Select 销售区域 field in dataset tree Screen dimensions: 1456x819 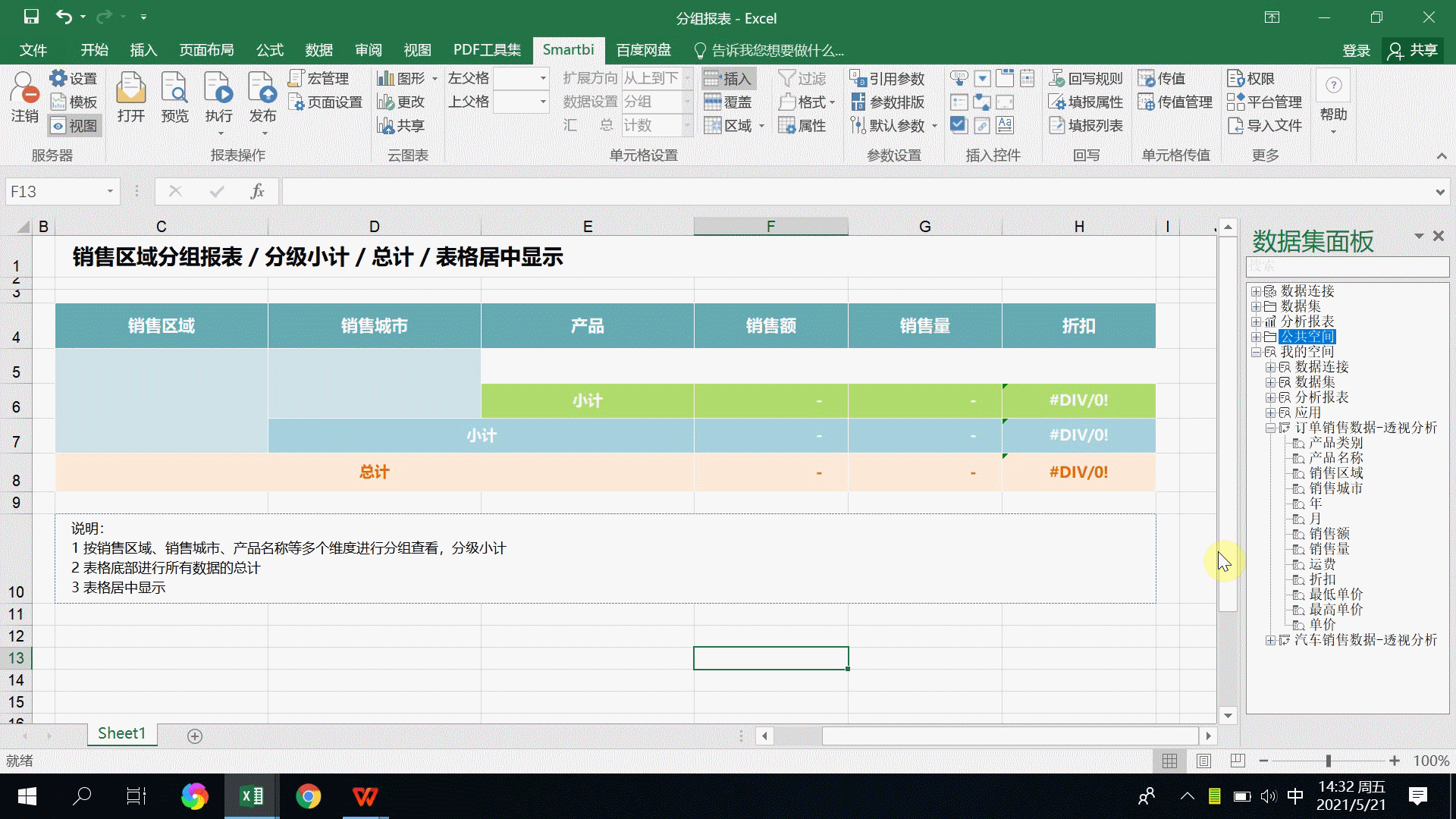click(1335, 473)
